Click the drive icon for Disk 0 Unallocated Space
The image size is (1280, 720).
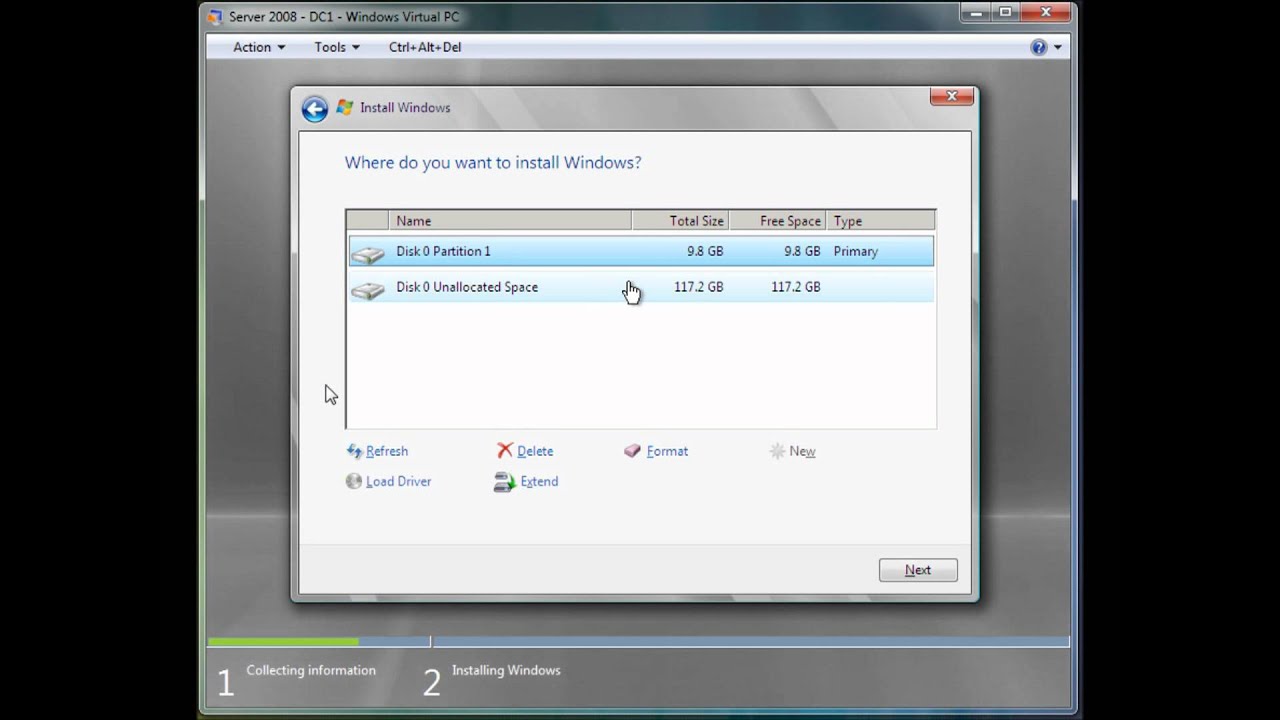coord(368,290)
